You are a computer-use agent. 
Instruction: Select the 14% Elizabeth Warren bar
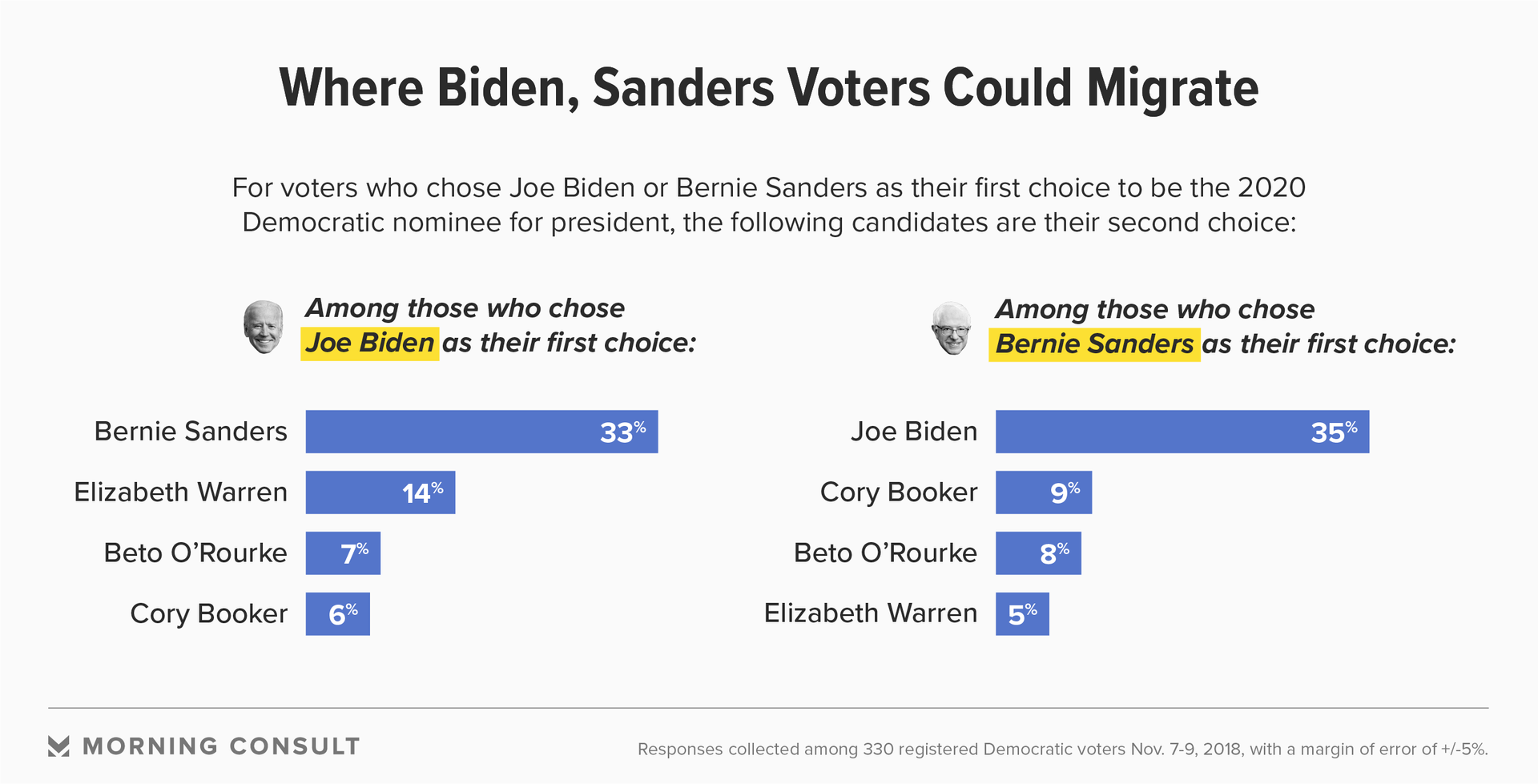point(380,493)
